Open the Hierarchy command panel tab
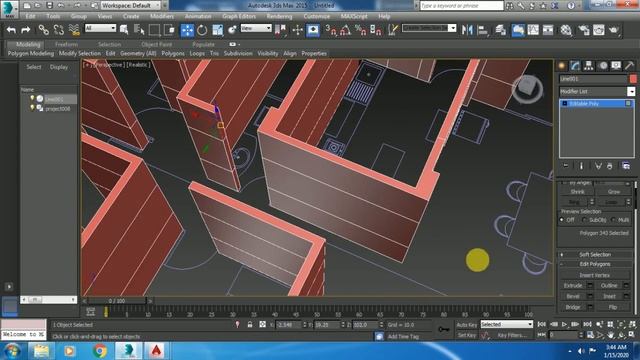Screen dimensions: 640x360 click(x=589, y=66)
